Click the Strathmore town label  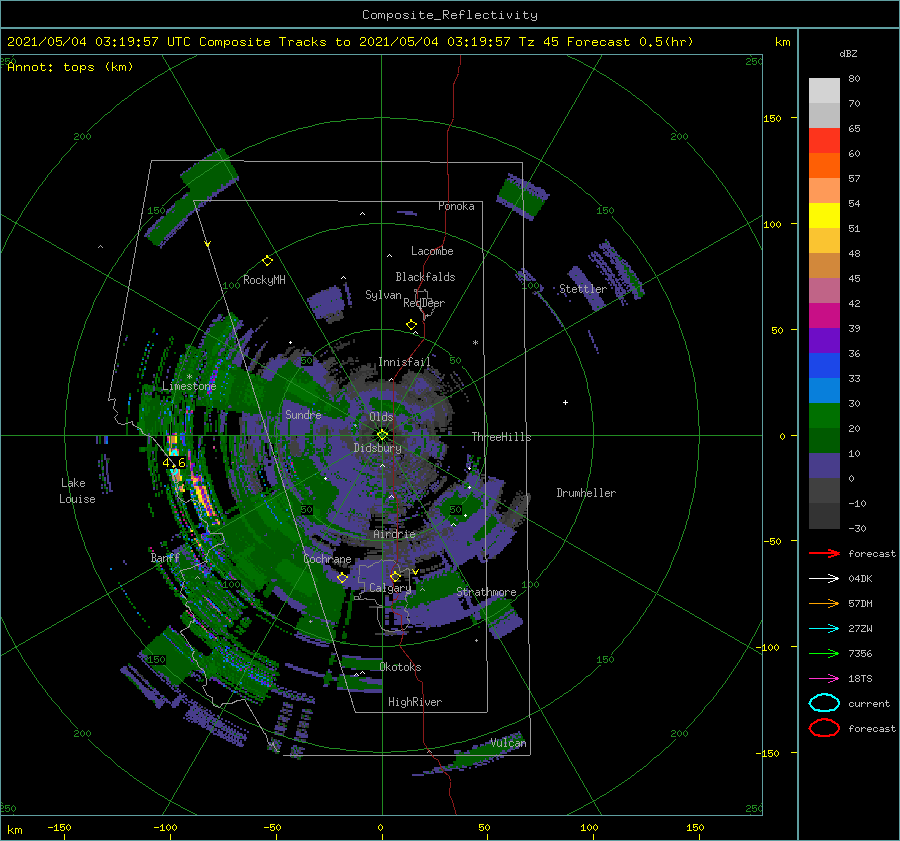486,592
